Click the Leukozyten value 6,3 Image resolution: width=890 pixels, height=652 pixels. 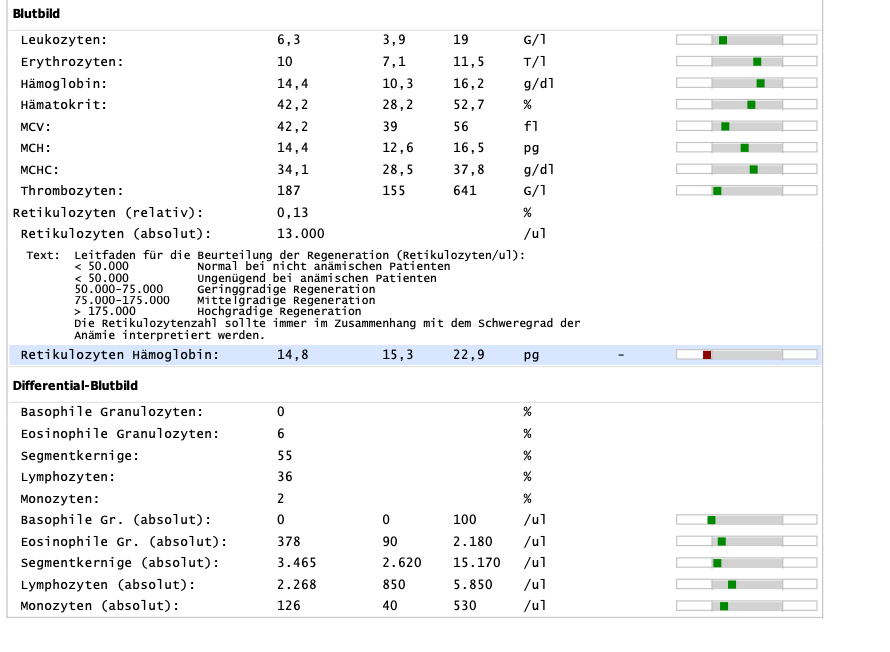click(x=288, y=40)
